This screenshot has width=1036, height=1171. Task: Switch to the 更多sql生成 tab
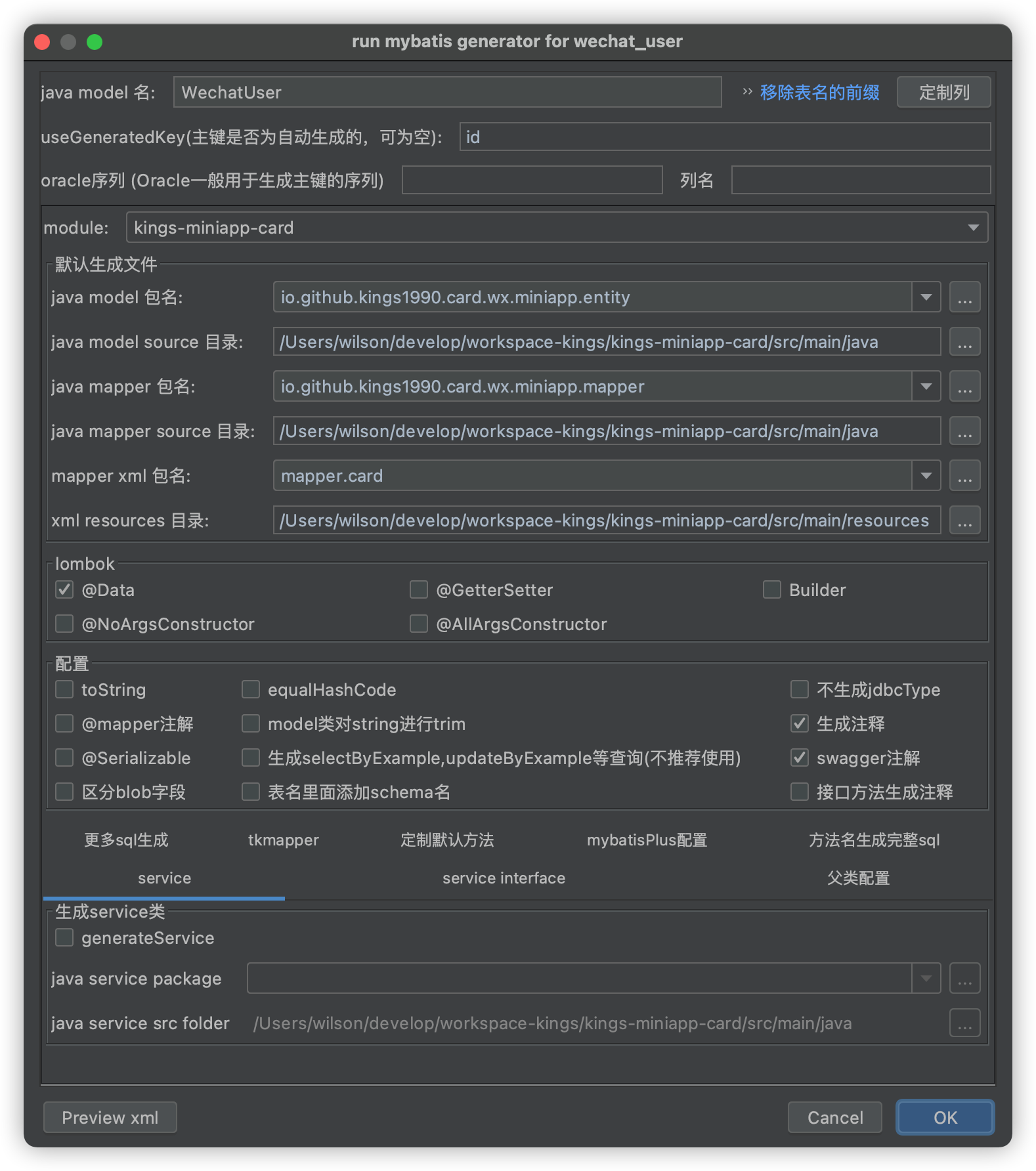pyautogui.click(x=126, y=840)
